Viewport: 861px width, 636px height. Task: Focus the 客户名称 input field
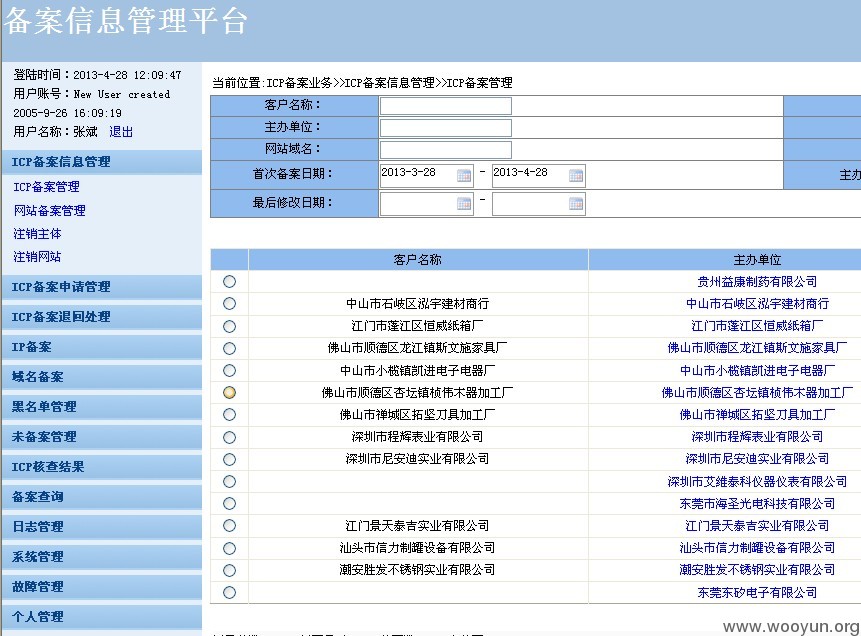click(x=445, y=106)
